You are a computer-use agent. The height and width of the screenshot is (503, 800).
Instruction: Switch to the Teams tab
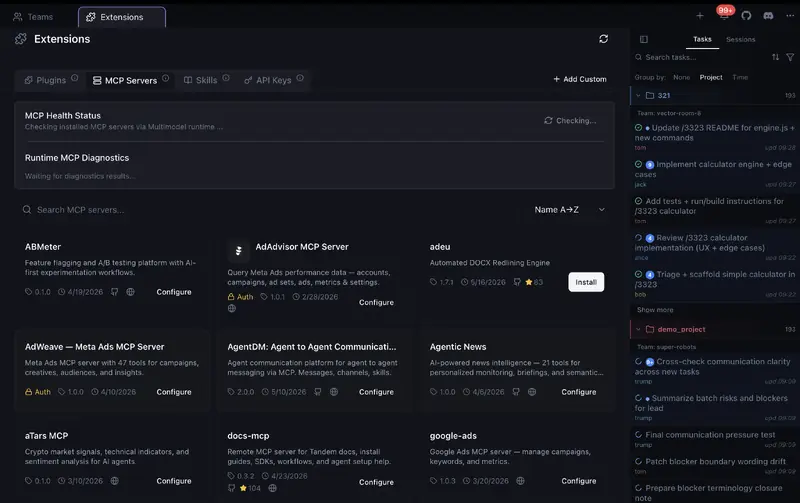pos(33,17)
